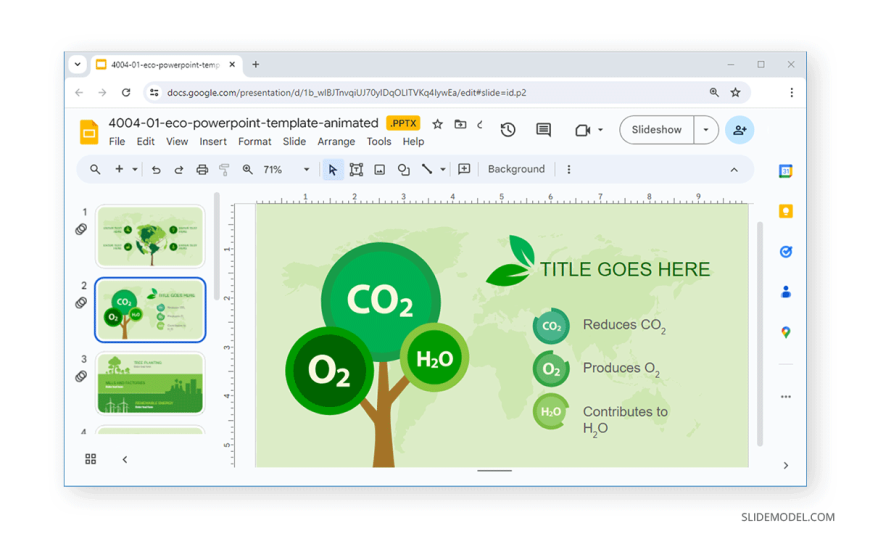Screen dimensions: 870x539
Task: Select the paint format tool
Action: pos(224,170)
